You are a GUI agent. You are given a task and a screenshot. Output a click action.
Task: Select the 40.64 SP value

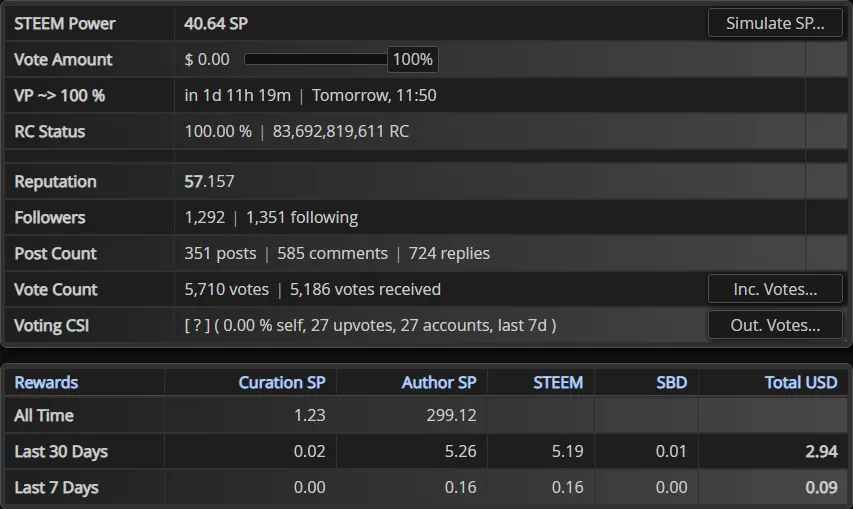coord(216,23)
